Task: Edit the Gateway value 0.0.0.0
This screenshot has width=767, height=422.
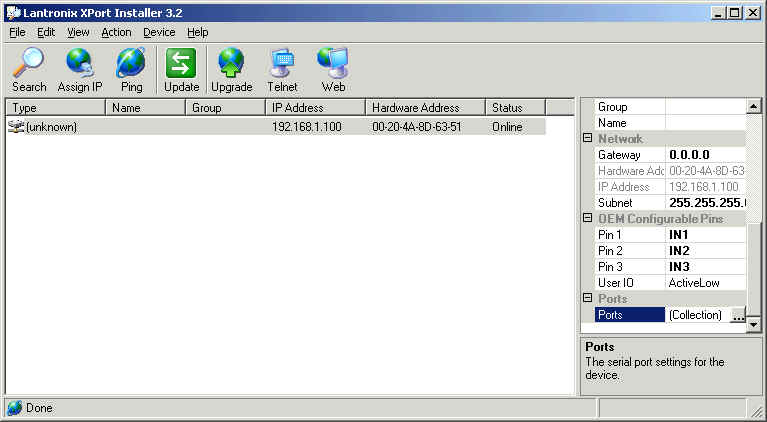Action: (705, 155)
